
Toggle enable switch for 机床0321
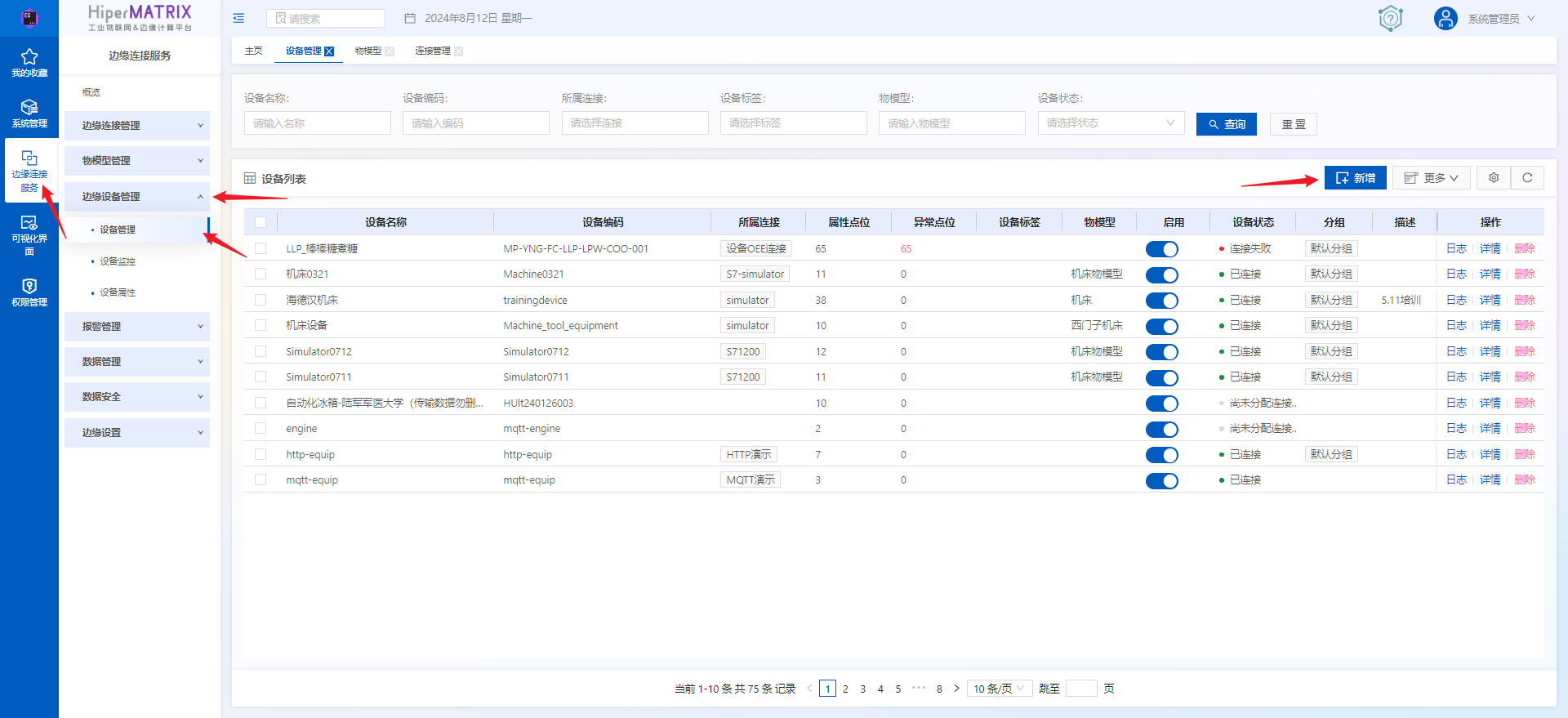pos(1161,274)
